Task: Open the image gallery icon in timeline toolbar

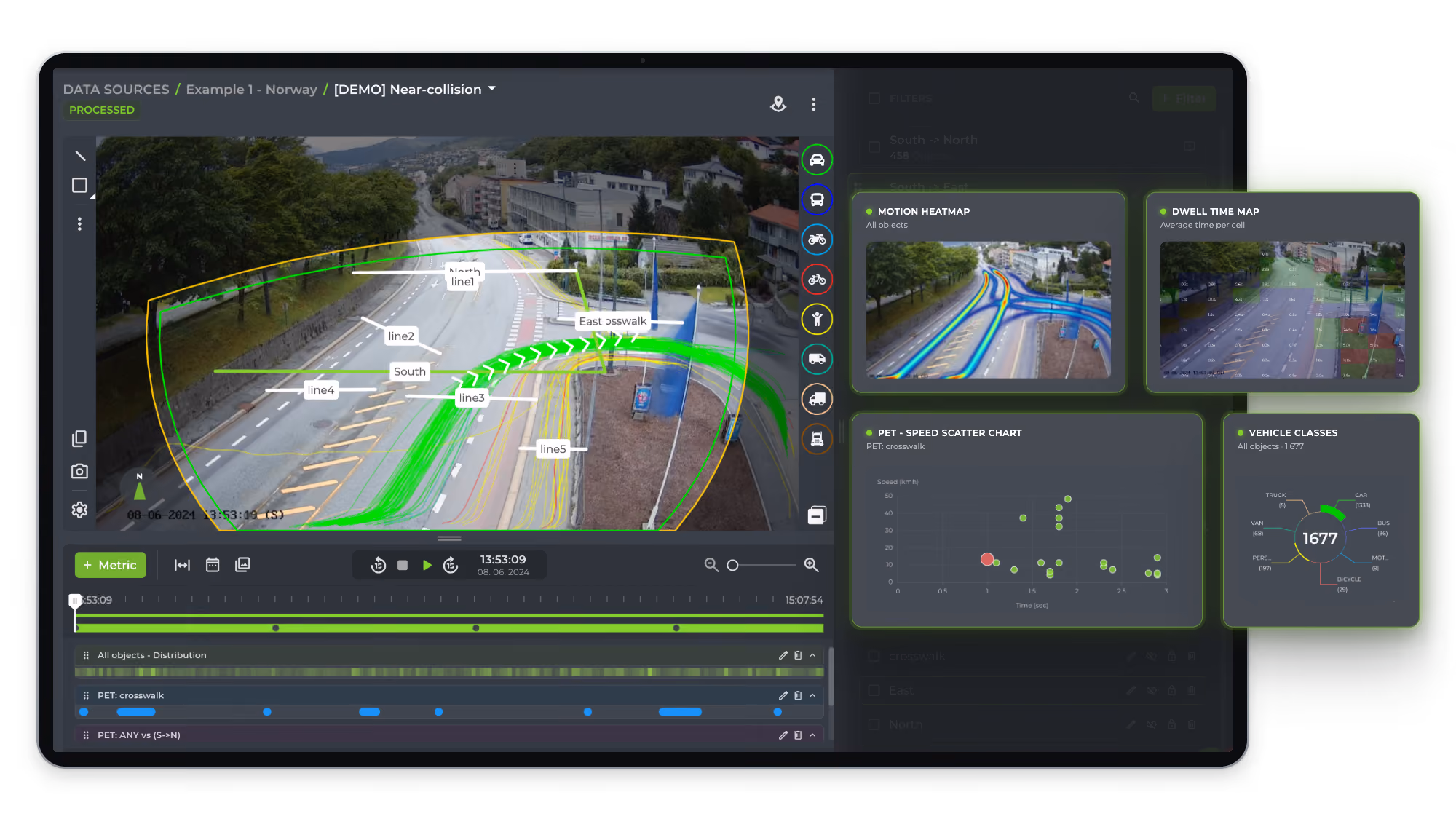Action: point(242,565)
